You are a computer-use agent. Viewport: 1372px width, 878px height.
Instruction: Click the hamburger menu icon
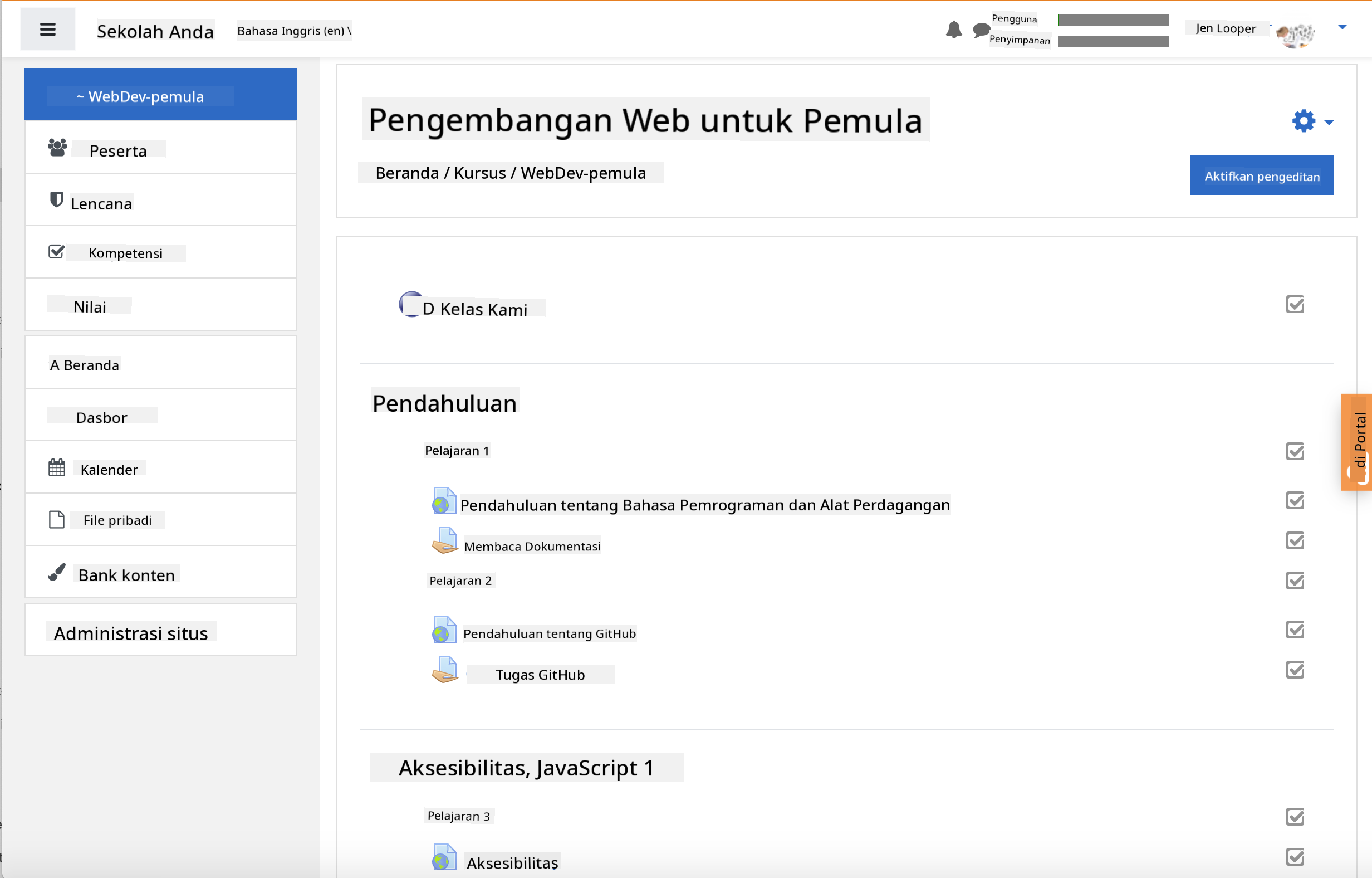point(48,30)
